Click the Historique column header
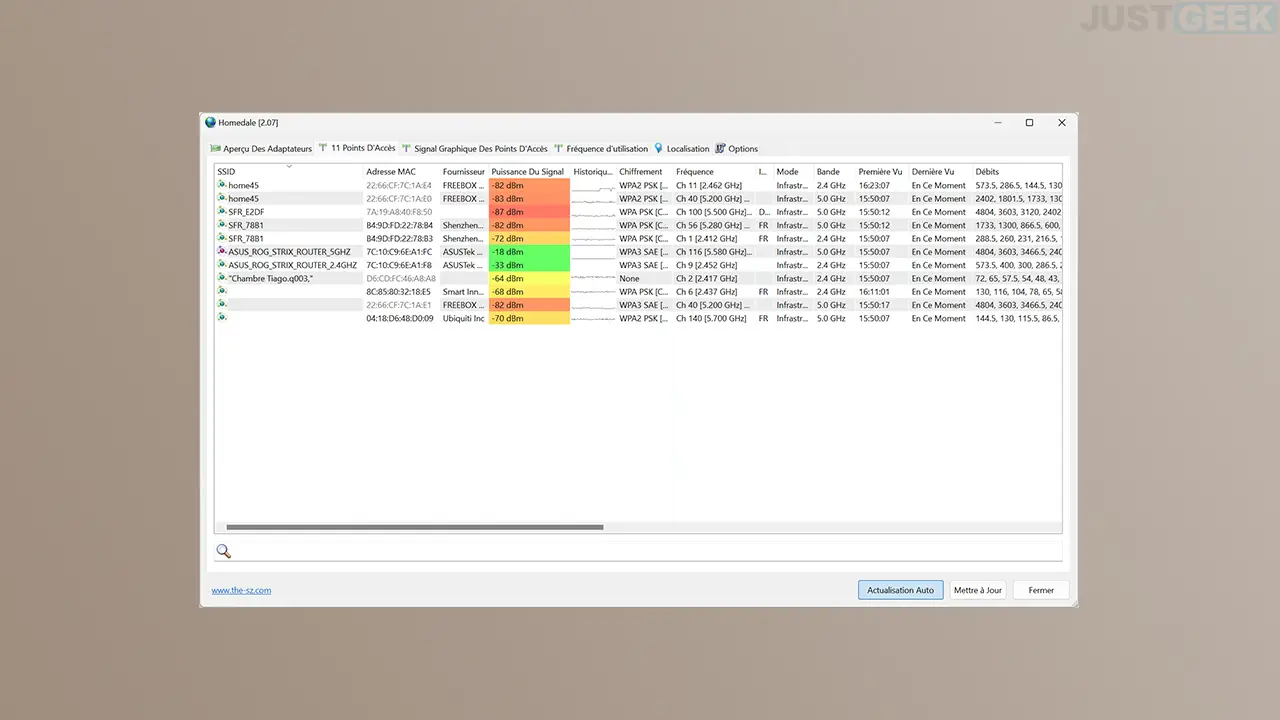The image size is (1280, 720). (x=593, y=172)
